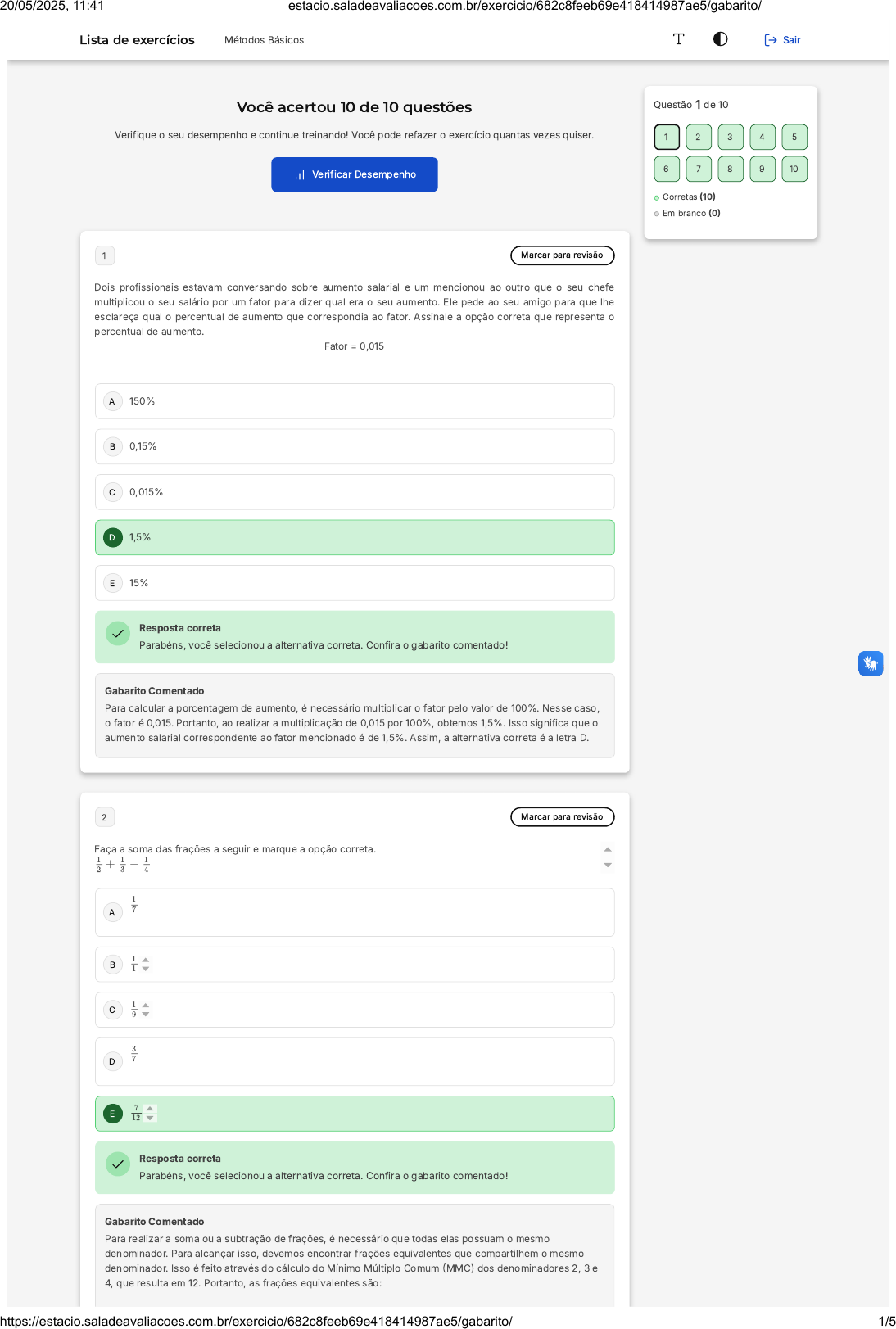Choose option B 0,15% in question 1
The image size is (896, 1329).
(355, 446)
